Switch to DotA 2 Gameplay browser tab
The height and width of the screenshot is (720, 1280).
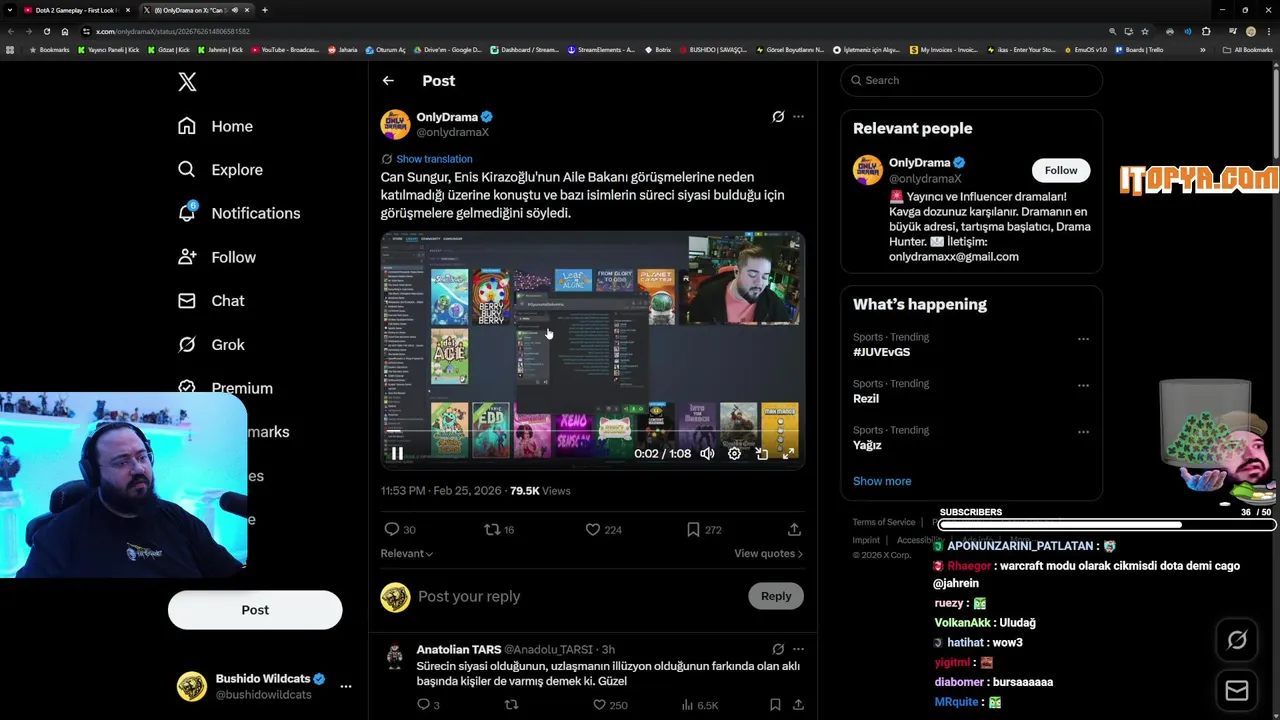76,10
